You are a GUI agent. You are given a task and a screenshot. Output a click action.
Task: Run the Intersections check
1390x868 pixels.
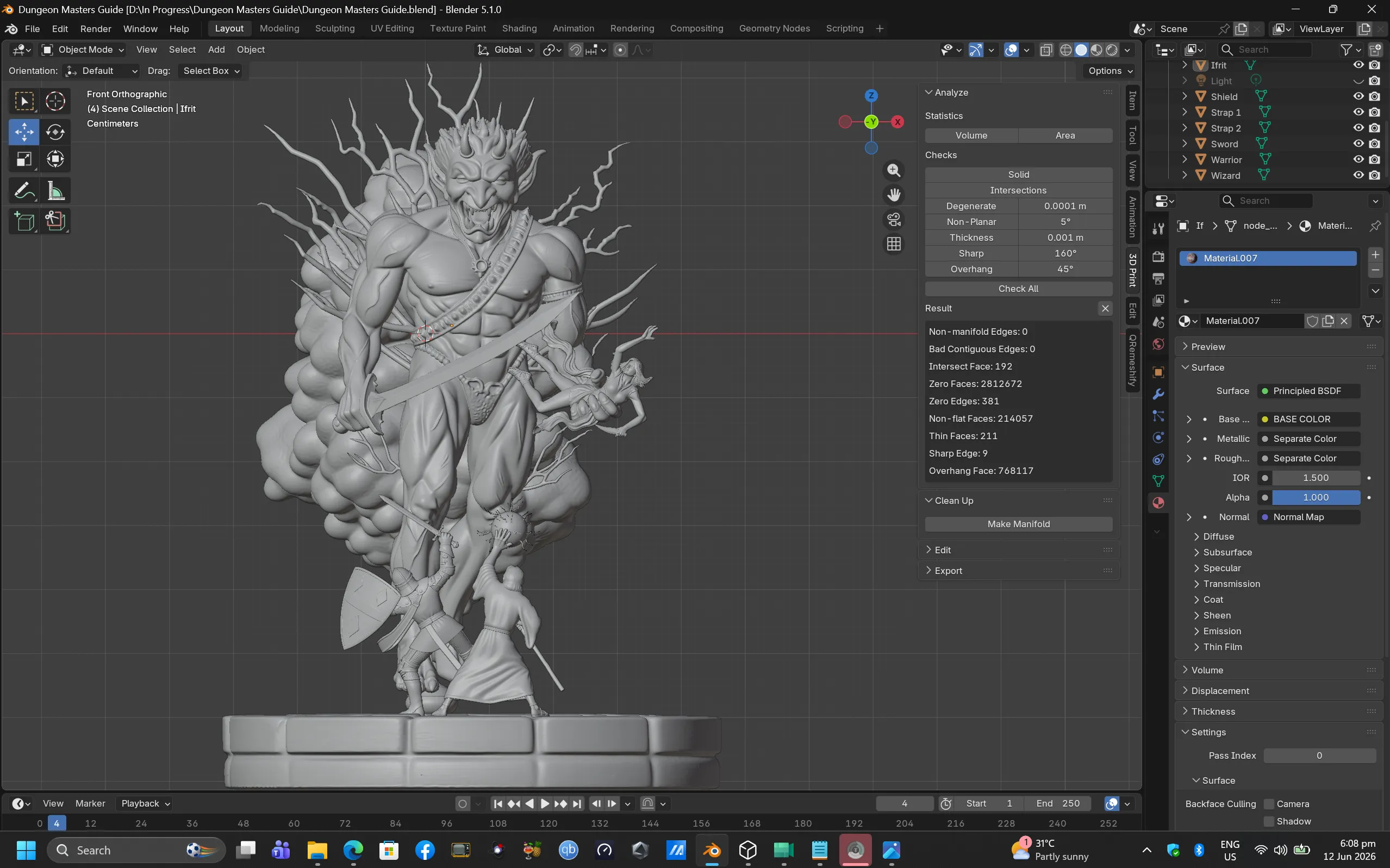tap(1019, 191)
